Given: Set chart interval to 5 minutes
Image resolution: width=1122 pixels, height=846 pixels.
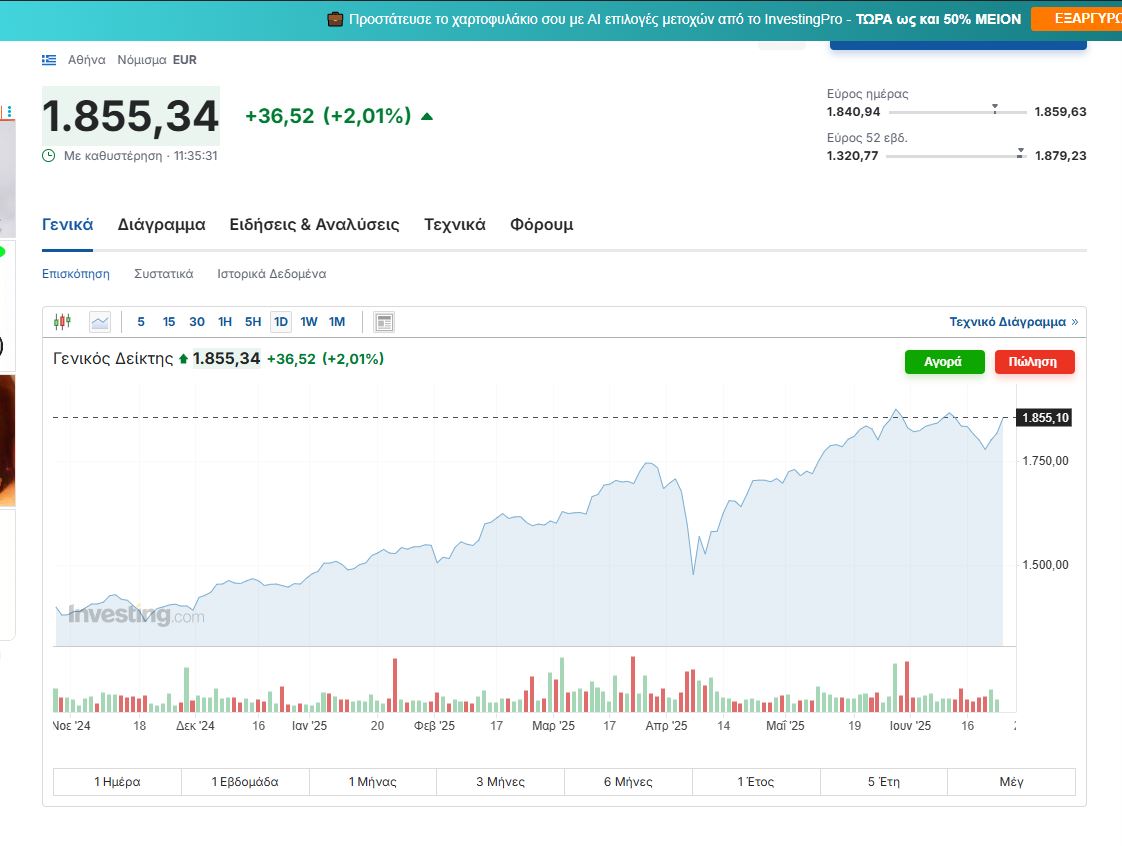Looking at the screenshot, I should pyautogui.click(x=141, y=322).
